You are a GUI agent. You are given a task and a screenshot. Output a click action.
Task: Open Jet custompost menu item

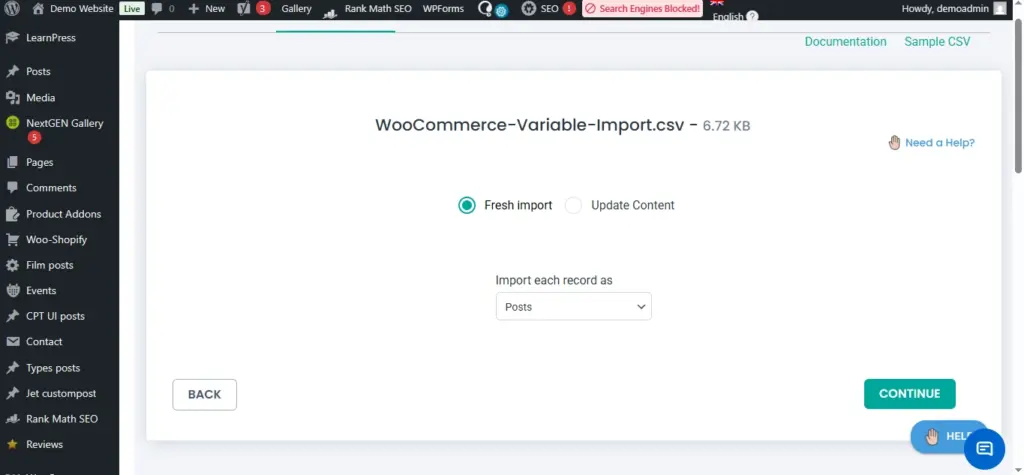(x=59, y=393)
